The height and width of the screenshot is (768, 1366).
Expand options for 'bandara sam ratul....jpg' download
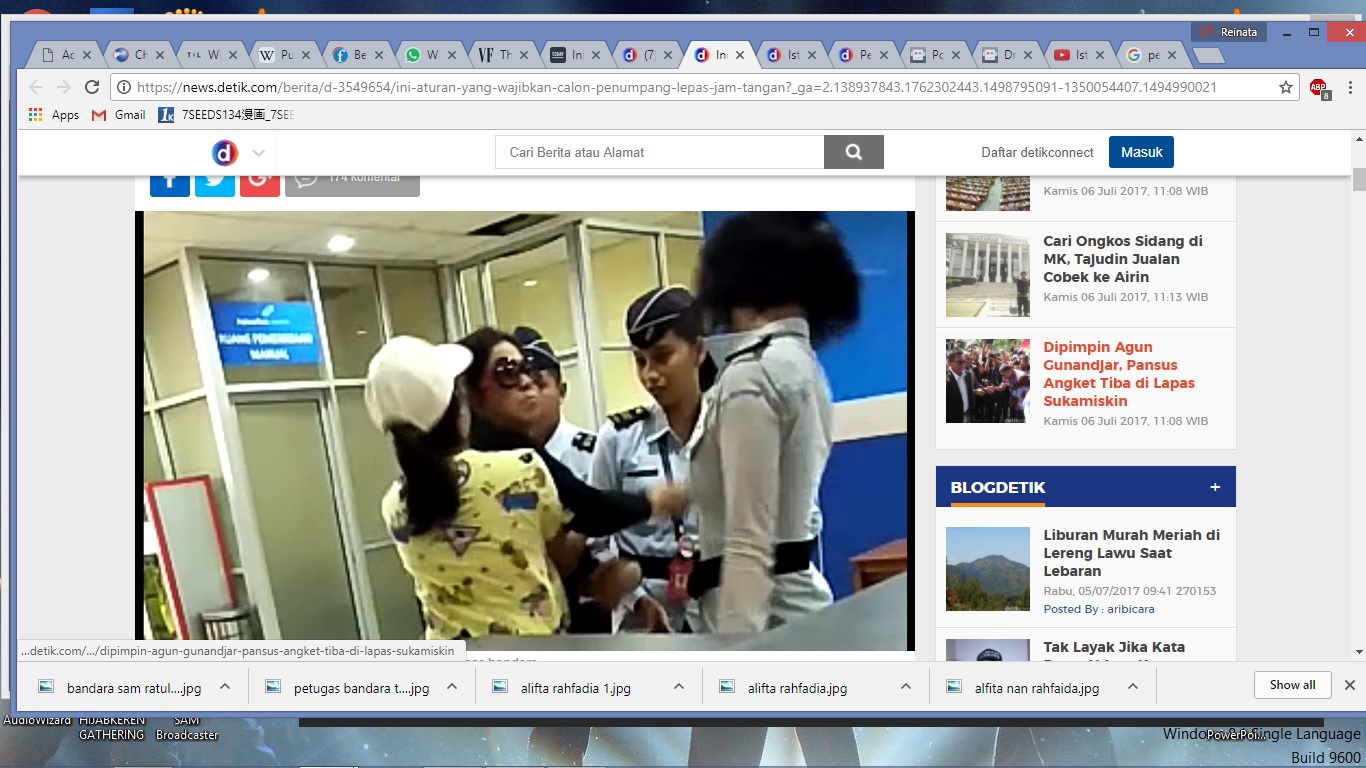(x=225, y=686)
